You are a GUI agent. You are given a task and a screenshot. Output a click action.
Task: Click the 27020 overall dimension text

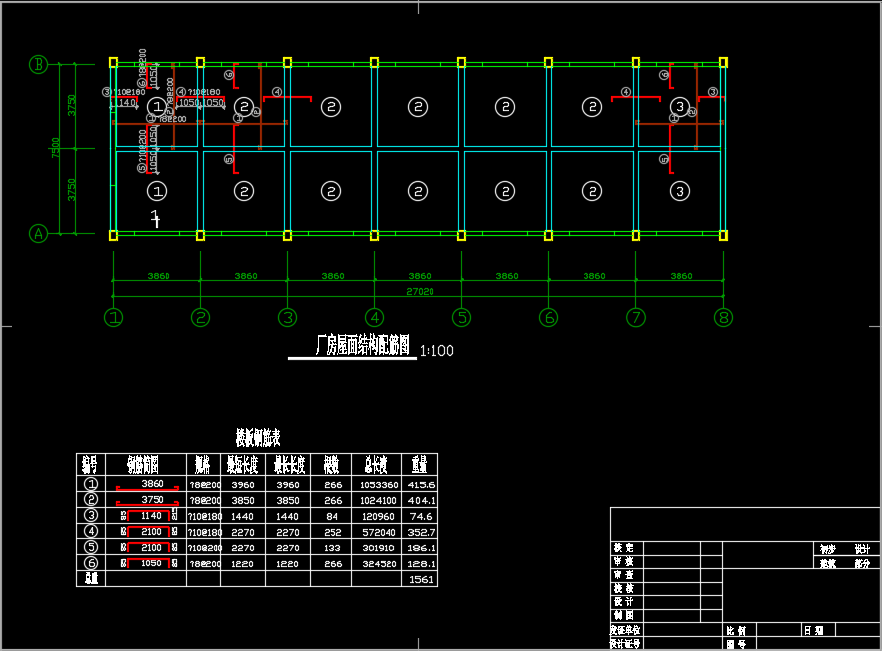(419, 291)
